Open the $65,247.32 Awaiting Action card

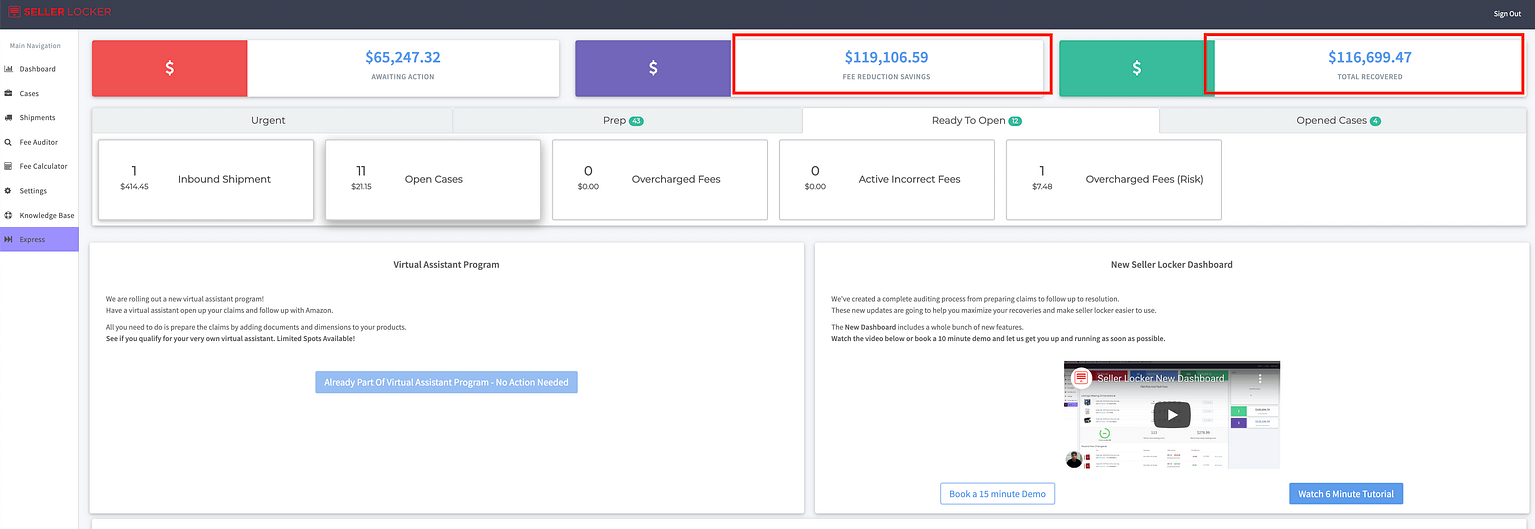click(x=403, y=68)
